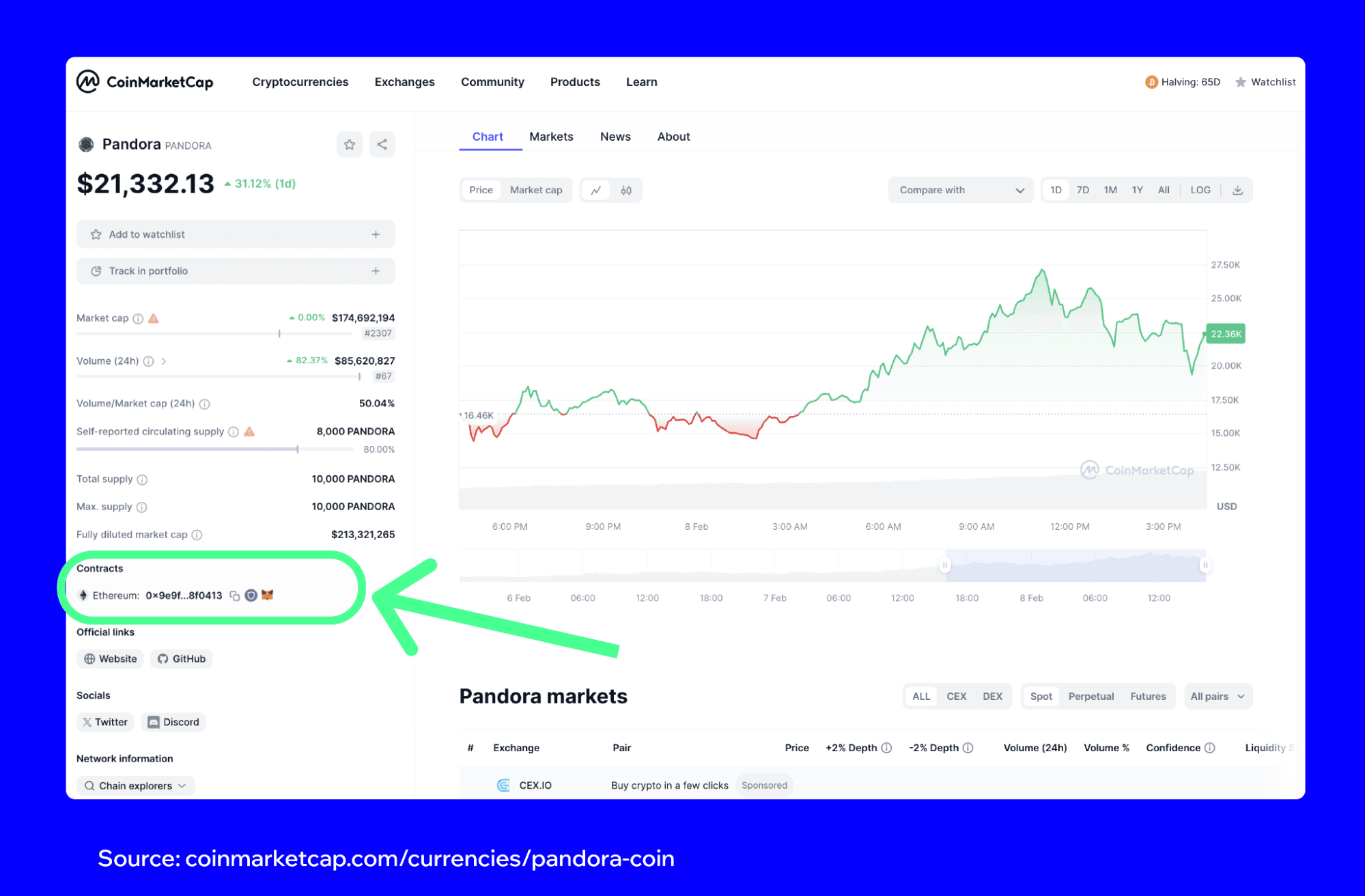Click the -2% Depth info icon
Screen dimensions: 1365x896
[968, 748]
